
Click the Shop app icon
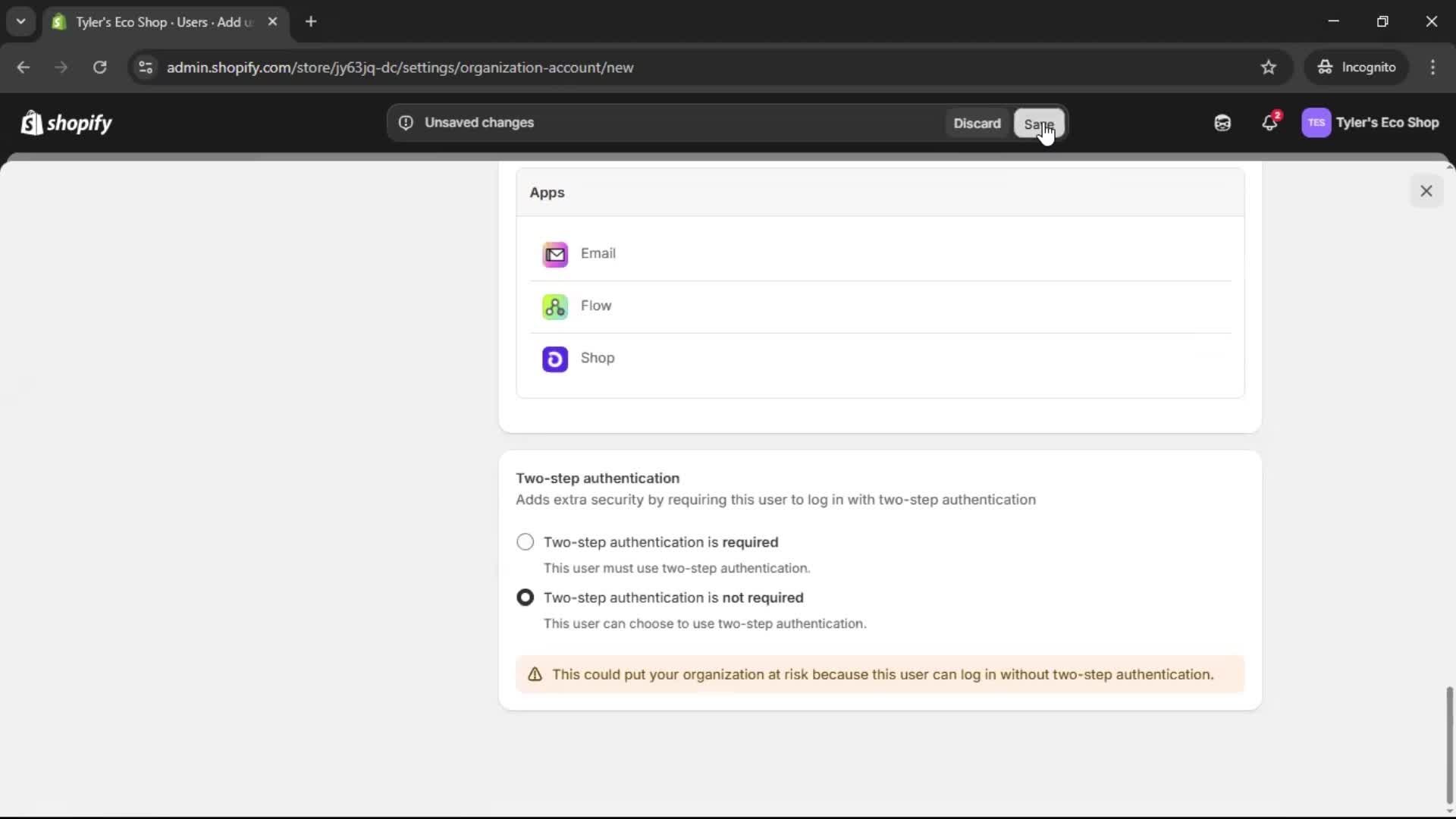[555, 359]
